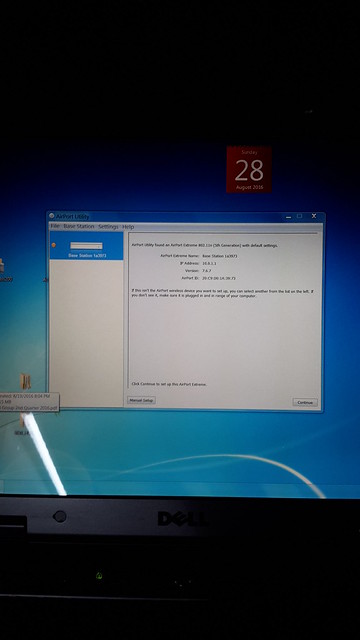
Task: Open the Base Station menu
Action: coord(79,226)
